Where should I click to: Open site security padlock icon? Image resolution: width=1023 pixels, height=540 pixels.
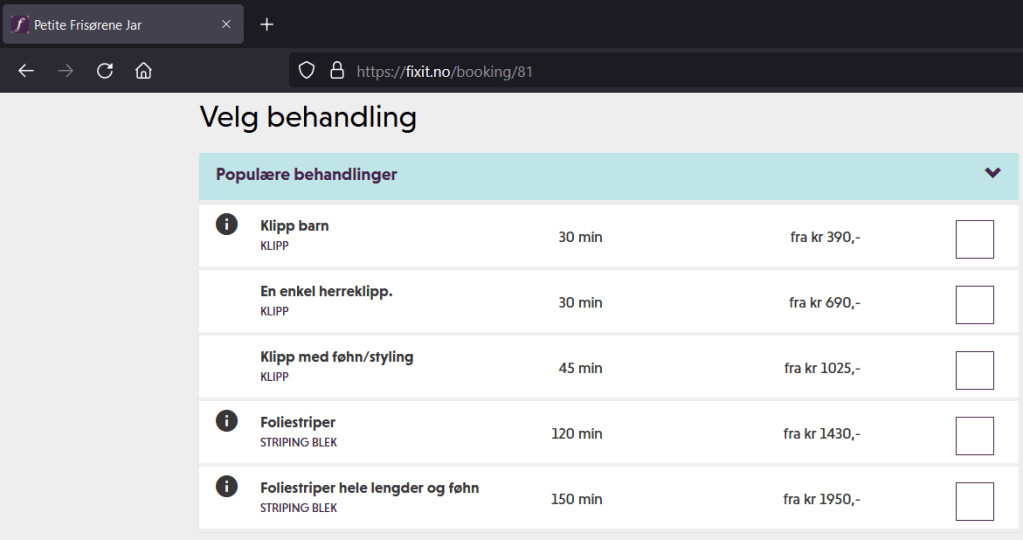click(x=337, y=71)
